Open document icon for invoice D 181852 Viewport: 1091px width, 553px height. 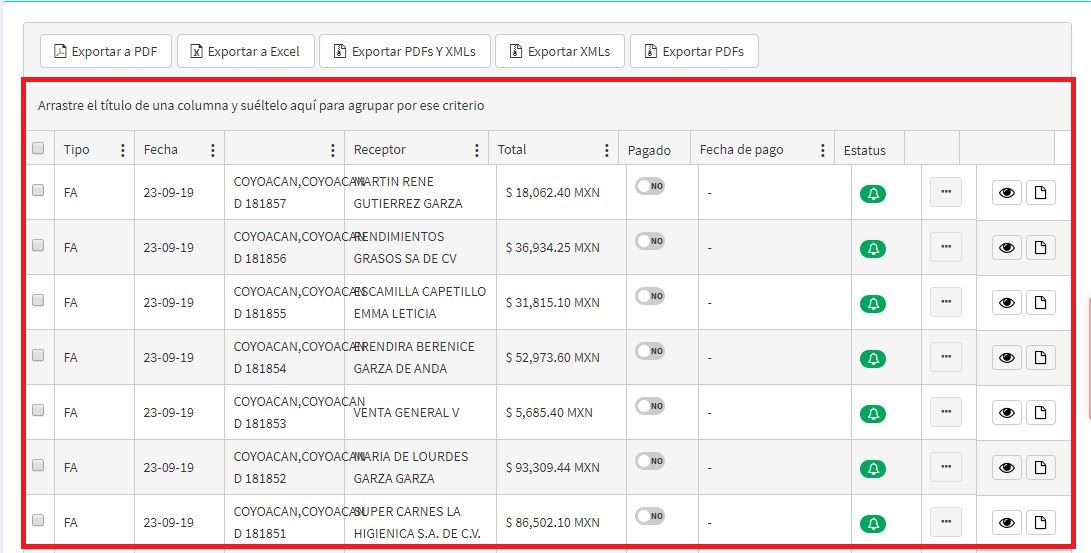coord(1040,468)
